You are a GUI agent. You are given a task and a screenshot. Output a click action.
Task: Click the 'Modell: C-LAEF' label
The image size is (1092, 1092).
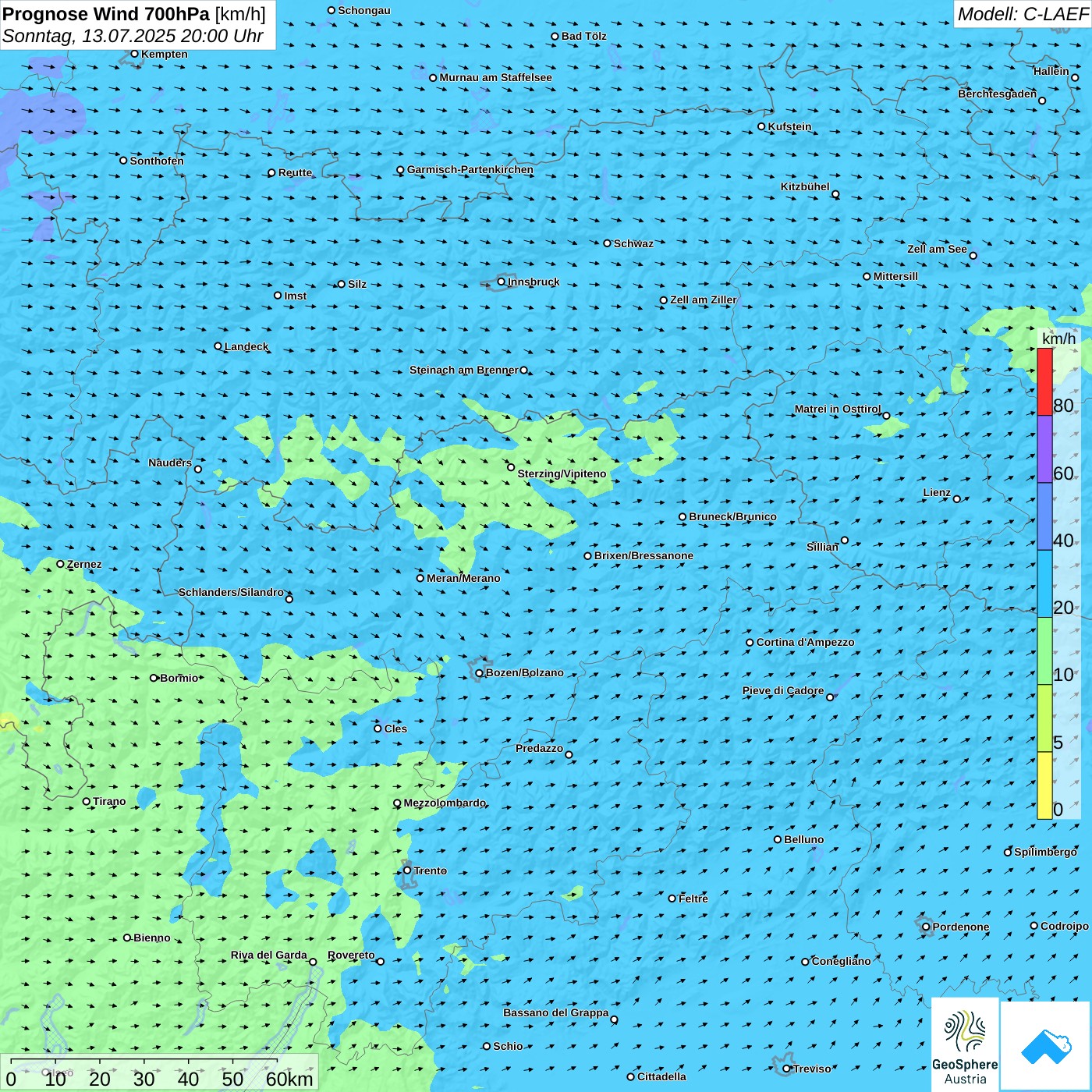[x=1023, y=14]
